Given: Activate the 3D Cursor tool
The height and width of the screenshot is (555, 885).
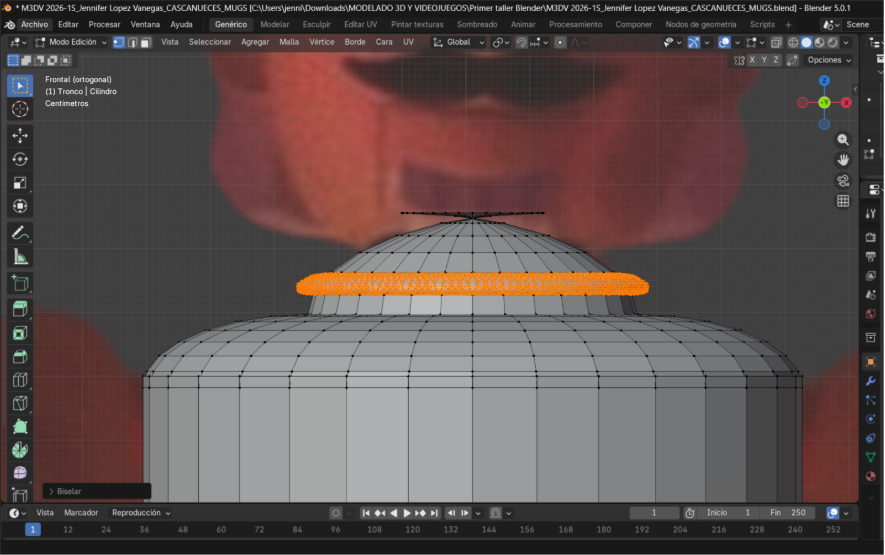Looking at the screenshot, I should click(x=20, y=109).
